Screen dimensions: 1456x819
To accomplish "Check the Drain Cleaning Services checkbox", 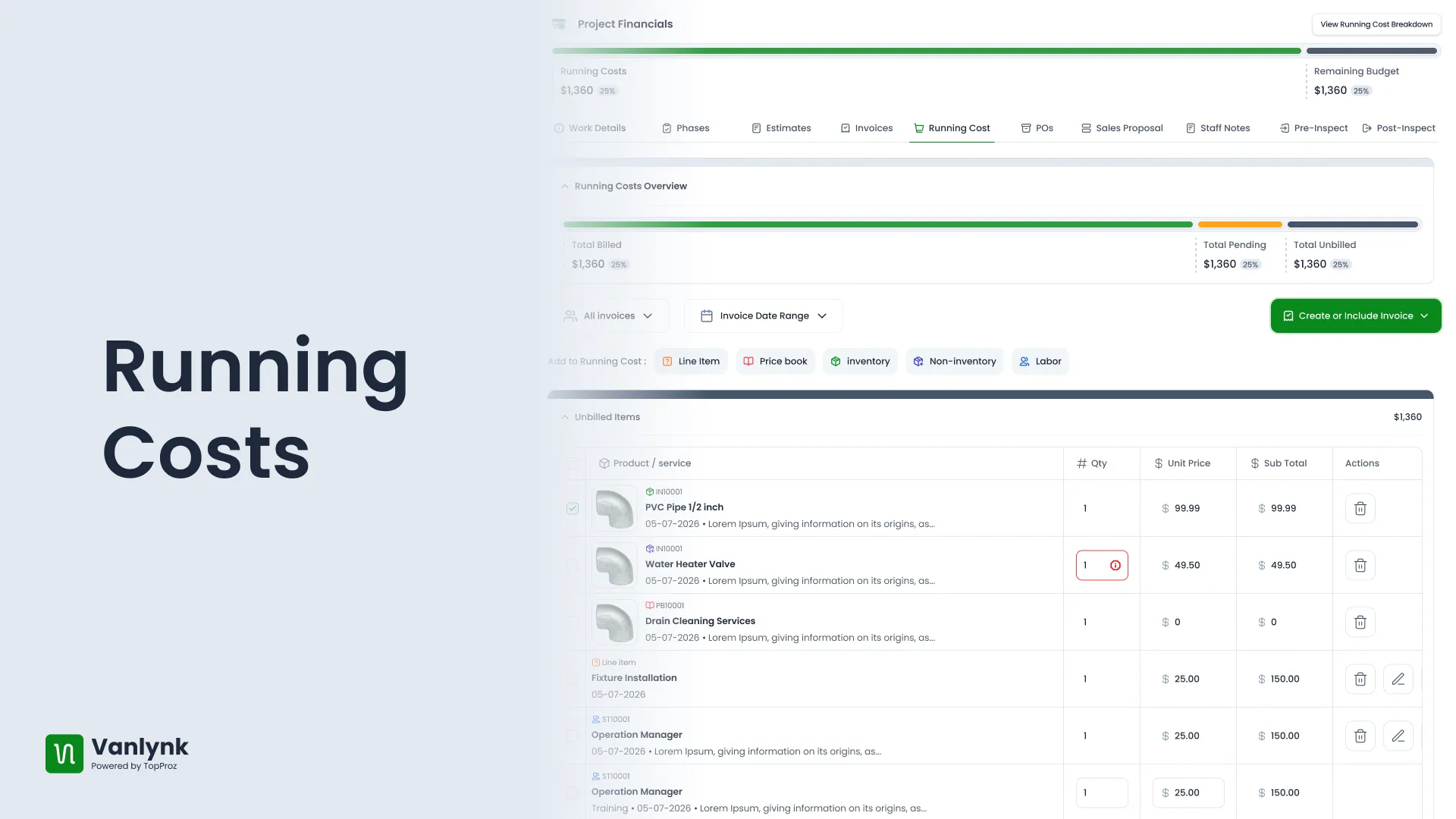I will point(573,622).
